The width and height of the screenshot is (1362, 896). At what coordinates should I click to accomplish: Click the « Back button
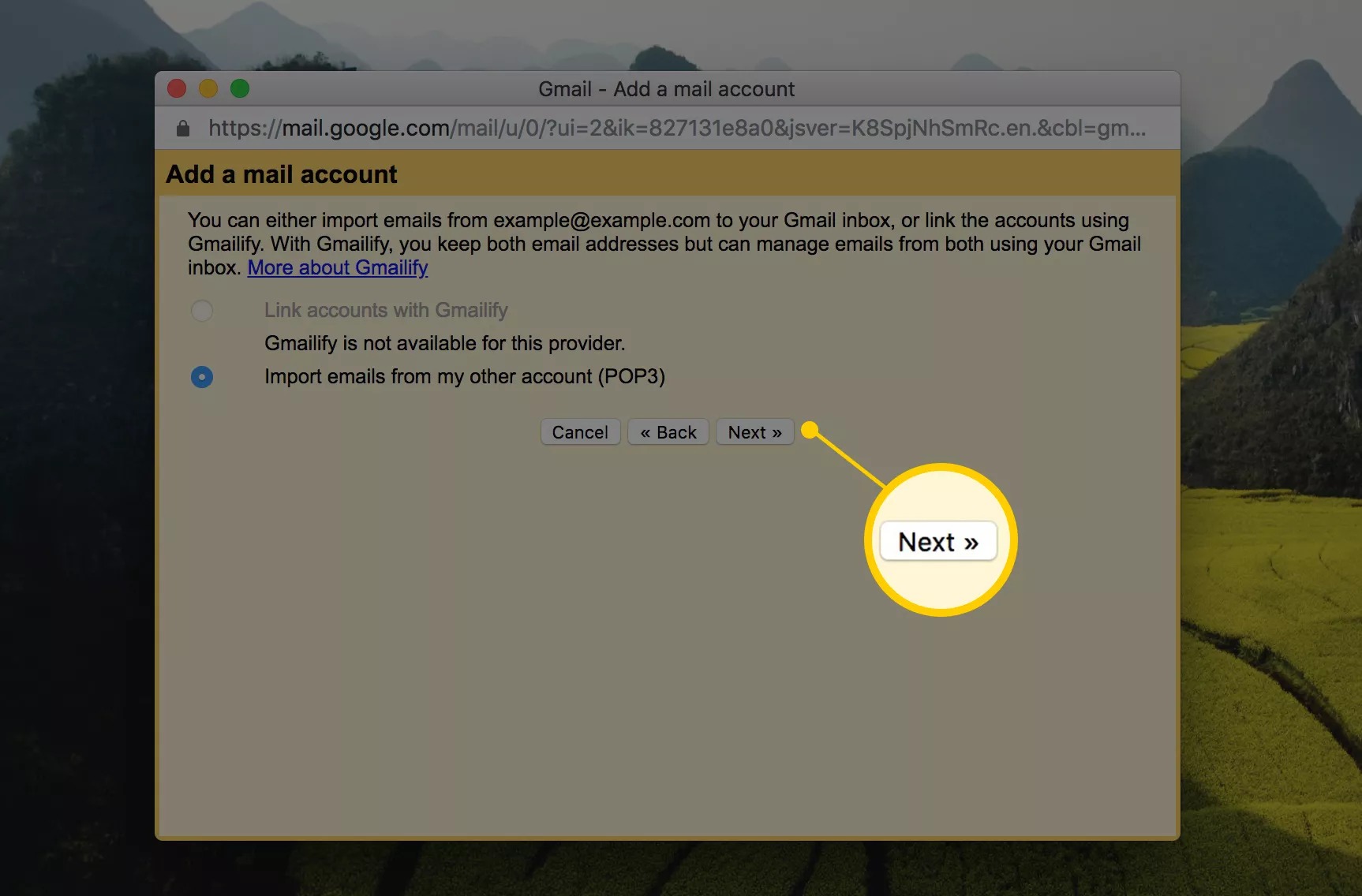[x=668, y=432]
